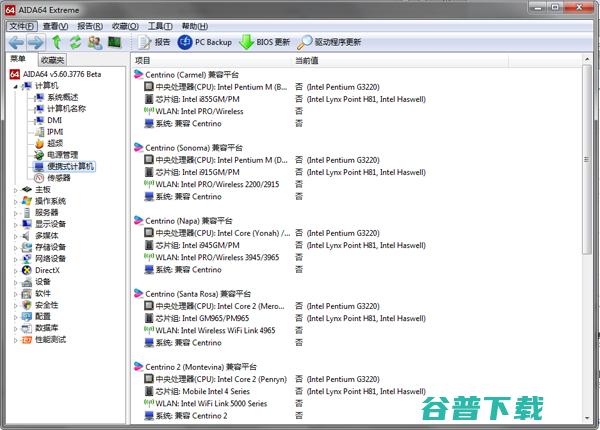Switch to the 收藏夹 tab
This screenshot has height=430, width=600.
pyautogui.click(x=52, y=60)
